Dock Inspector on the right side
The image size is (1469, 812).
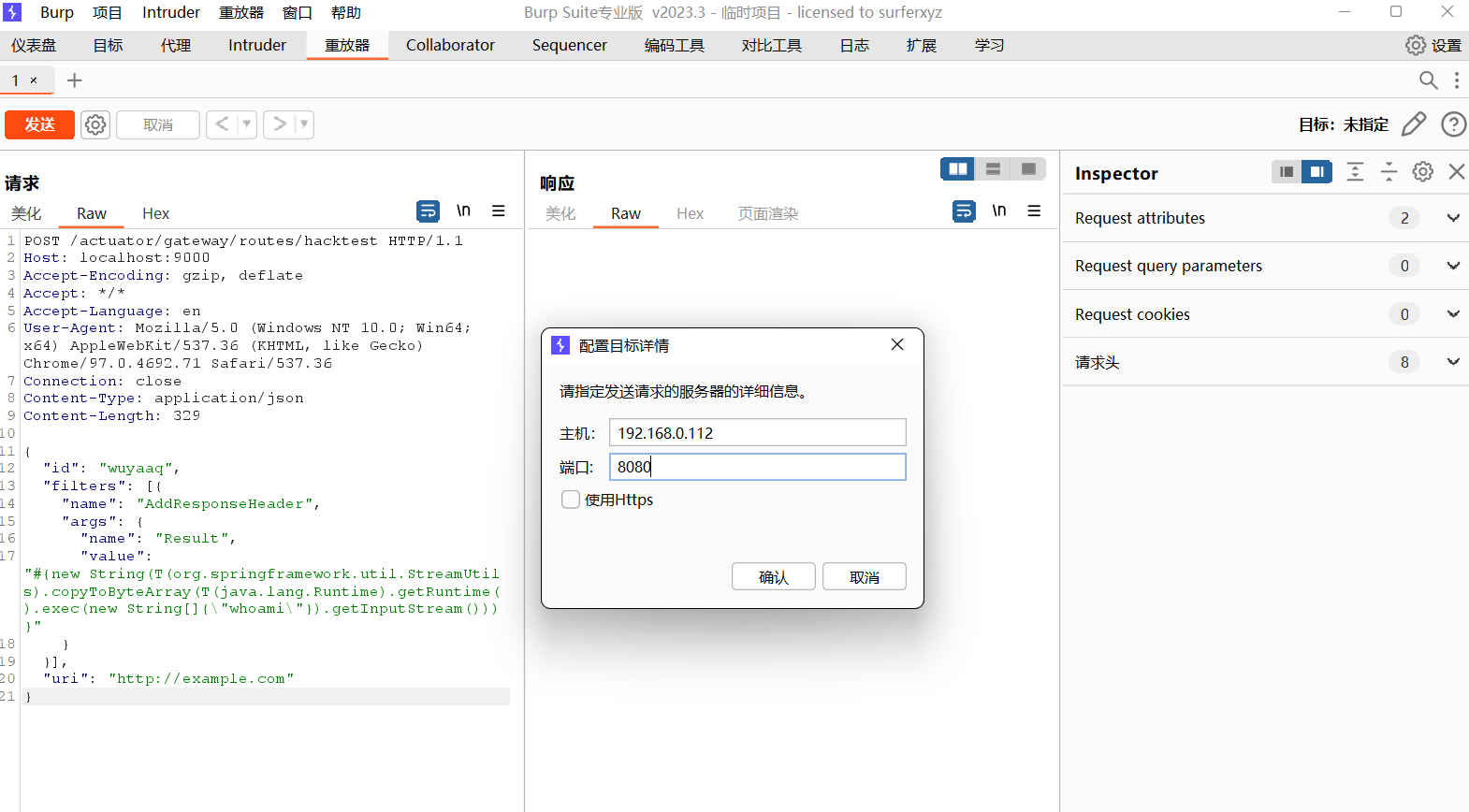tap(1316, 172)
